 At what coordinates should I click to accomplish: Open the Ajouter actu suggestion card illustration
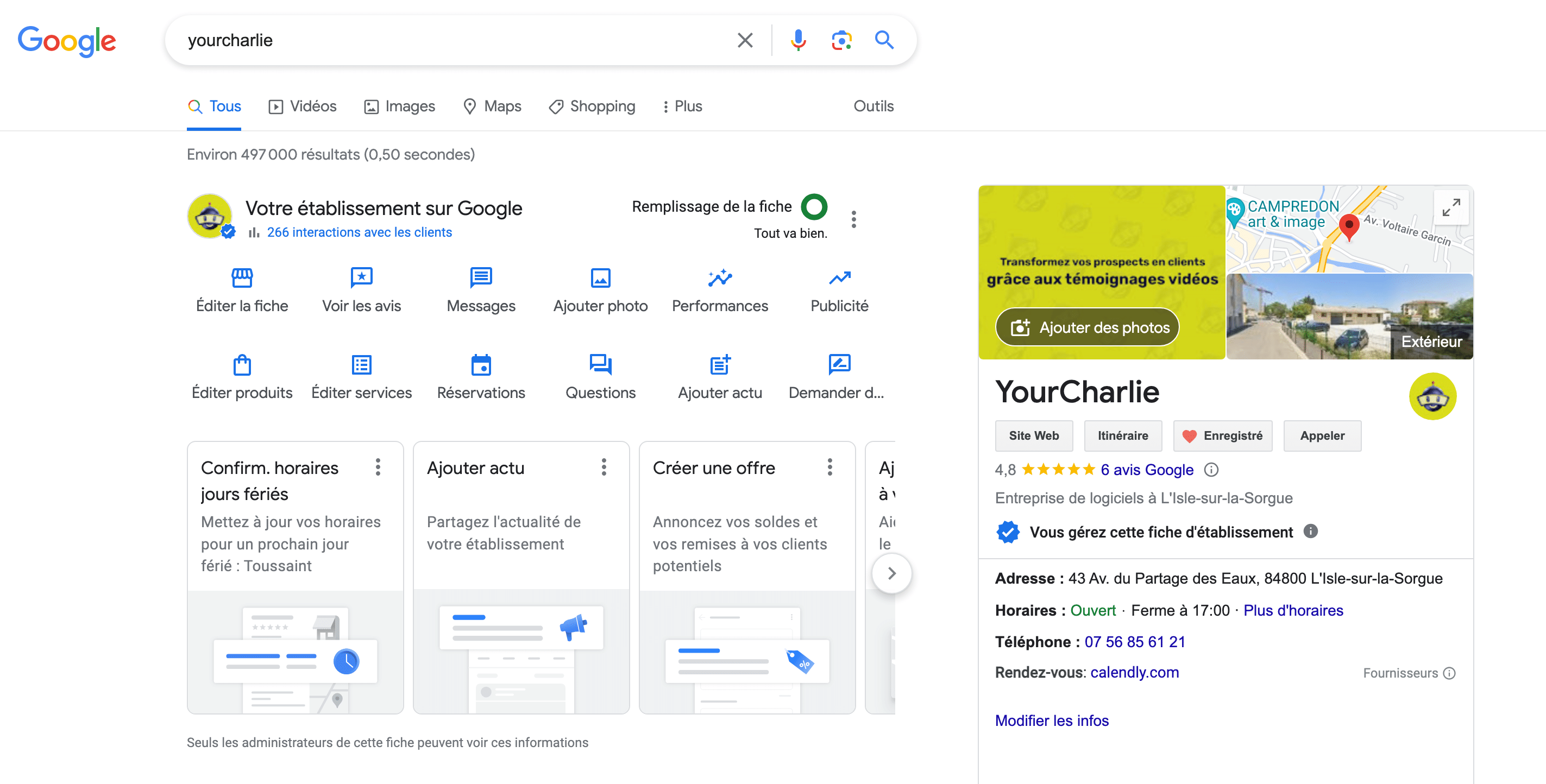[521, 652]
